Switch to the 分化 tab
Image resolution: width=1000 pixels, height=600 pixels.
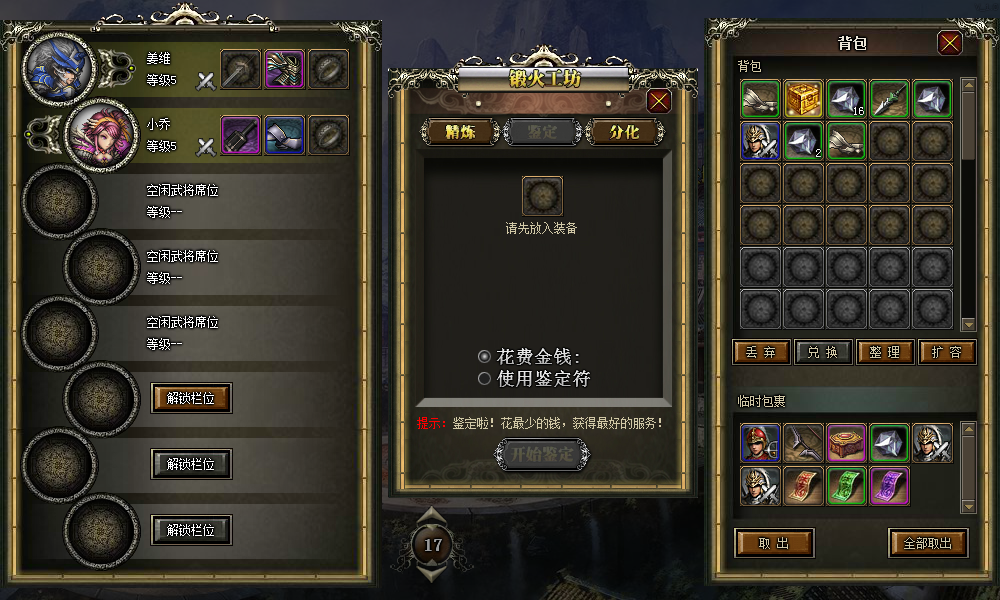[x=624, y=132]
